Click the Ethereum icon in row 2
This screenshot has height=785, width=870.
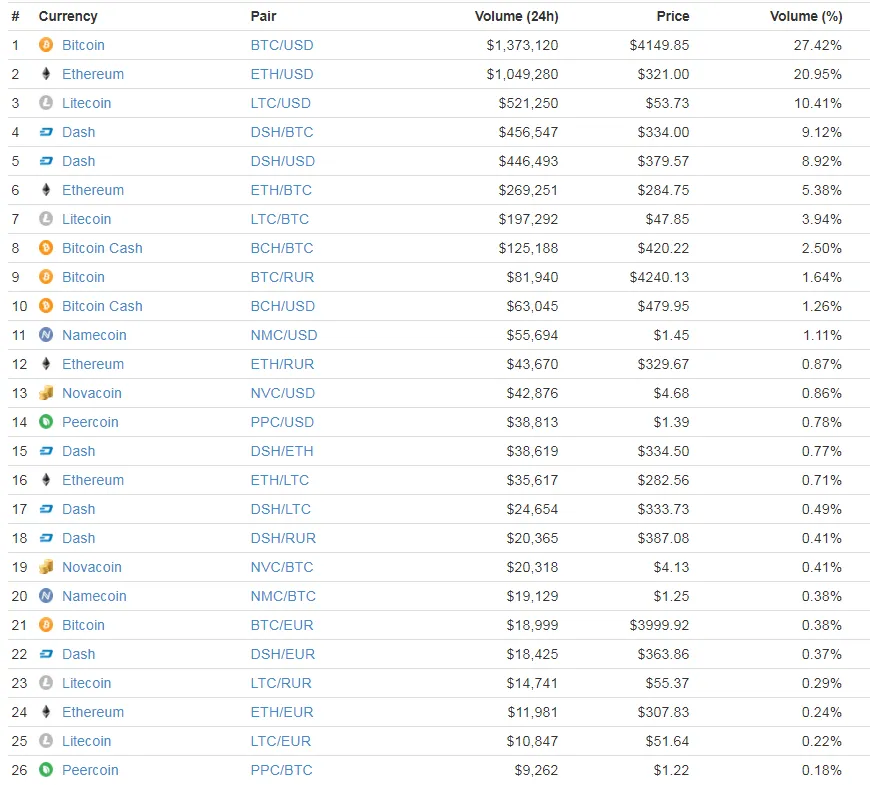[46, 74]
